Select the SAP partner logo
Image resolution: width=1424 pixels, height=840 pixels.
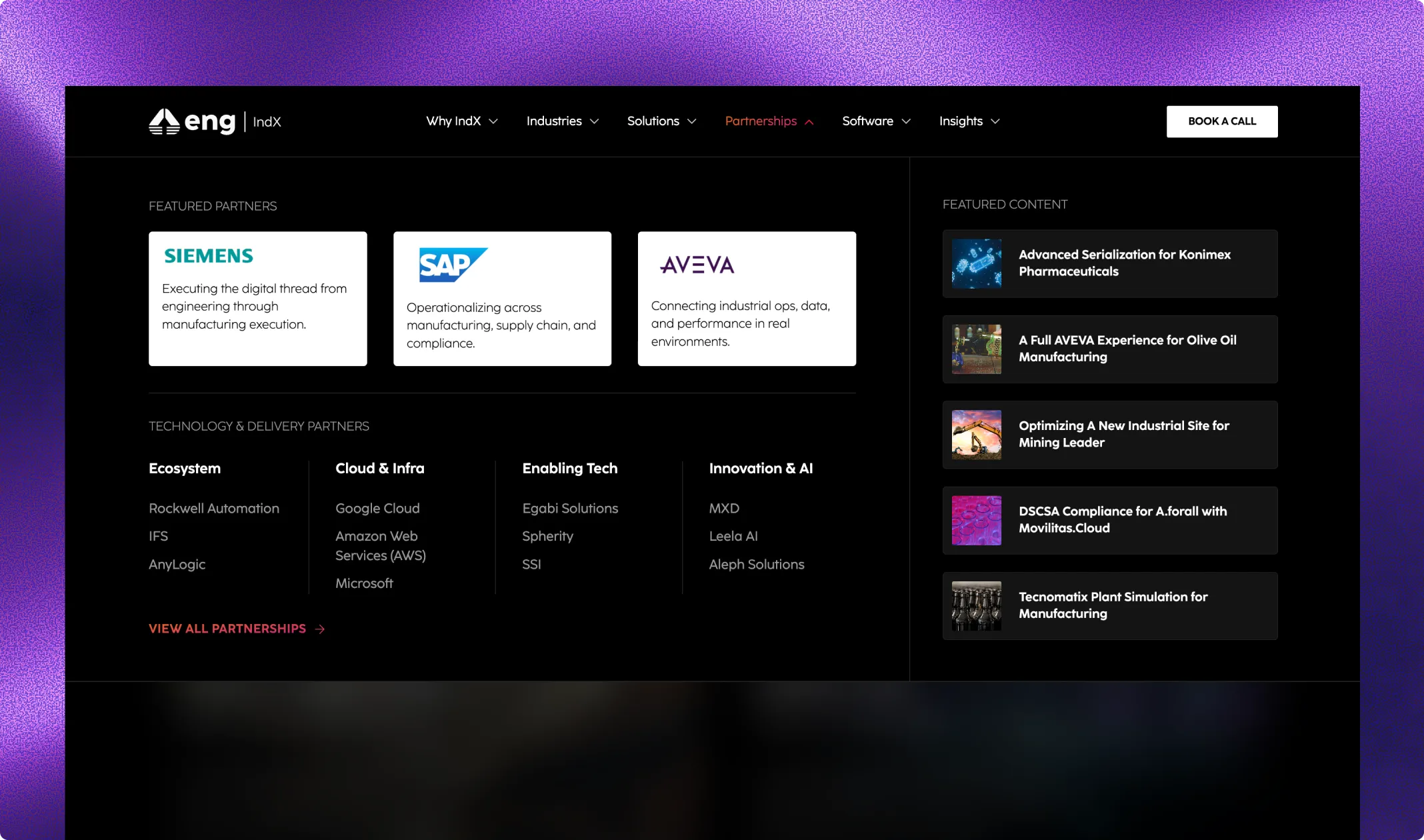[452, 264]
